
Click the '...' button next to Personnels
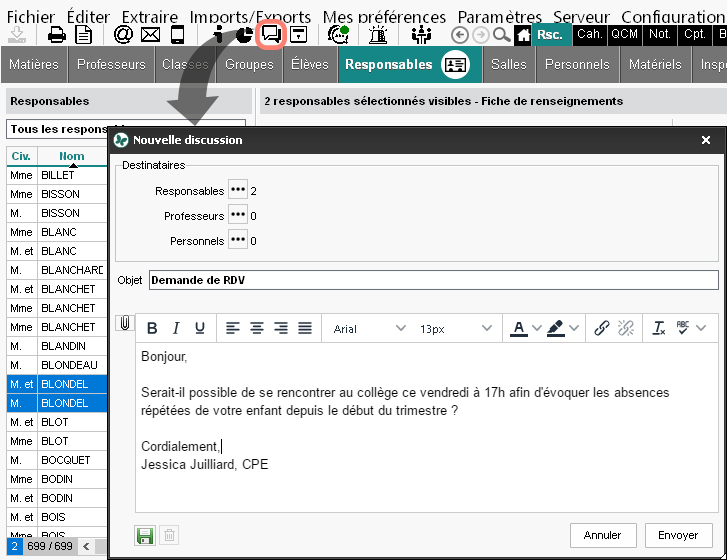point(238,240)
